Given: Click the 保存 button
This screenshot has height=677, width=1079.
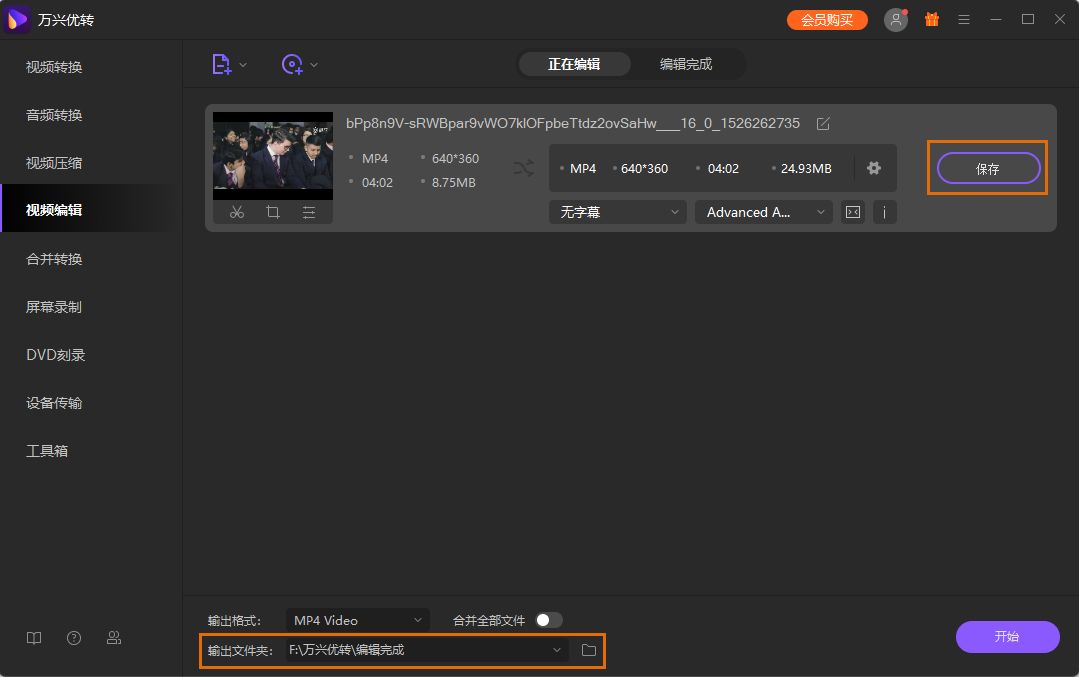Looking at the screenshot, I should [x=988, y=169].
